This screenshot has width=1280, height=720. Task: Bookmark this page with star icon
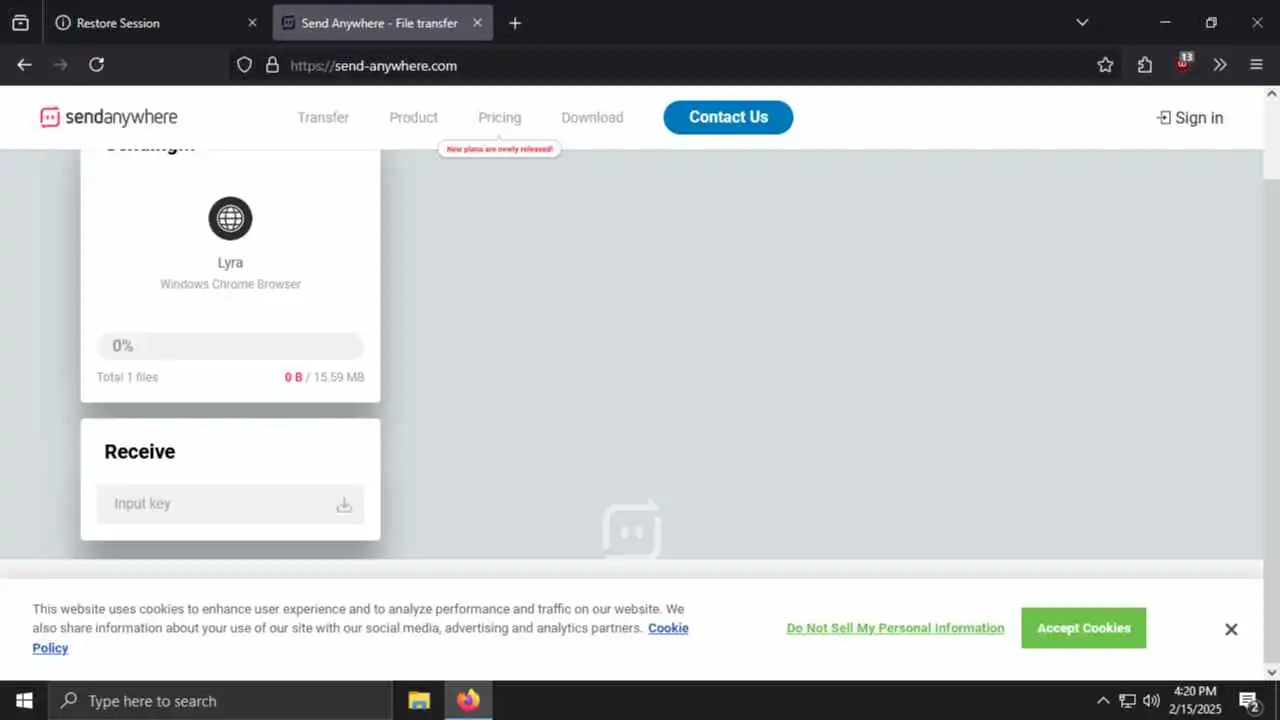coord(1105,65)
